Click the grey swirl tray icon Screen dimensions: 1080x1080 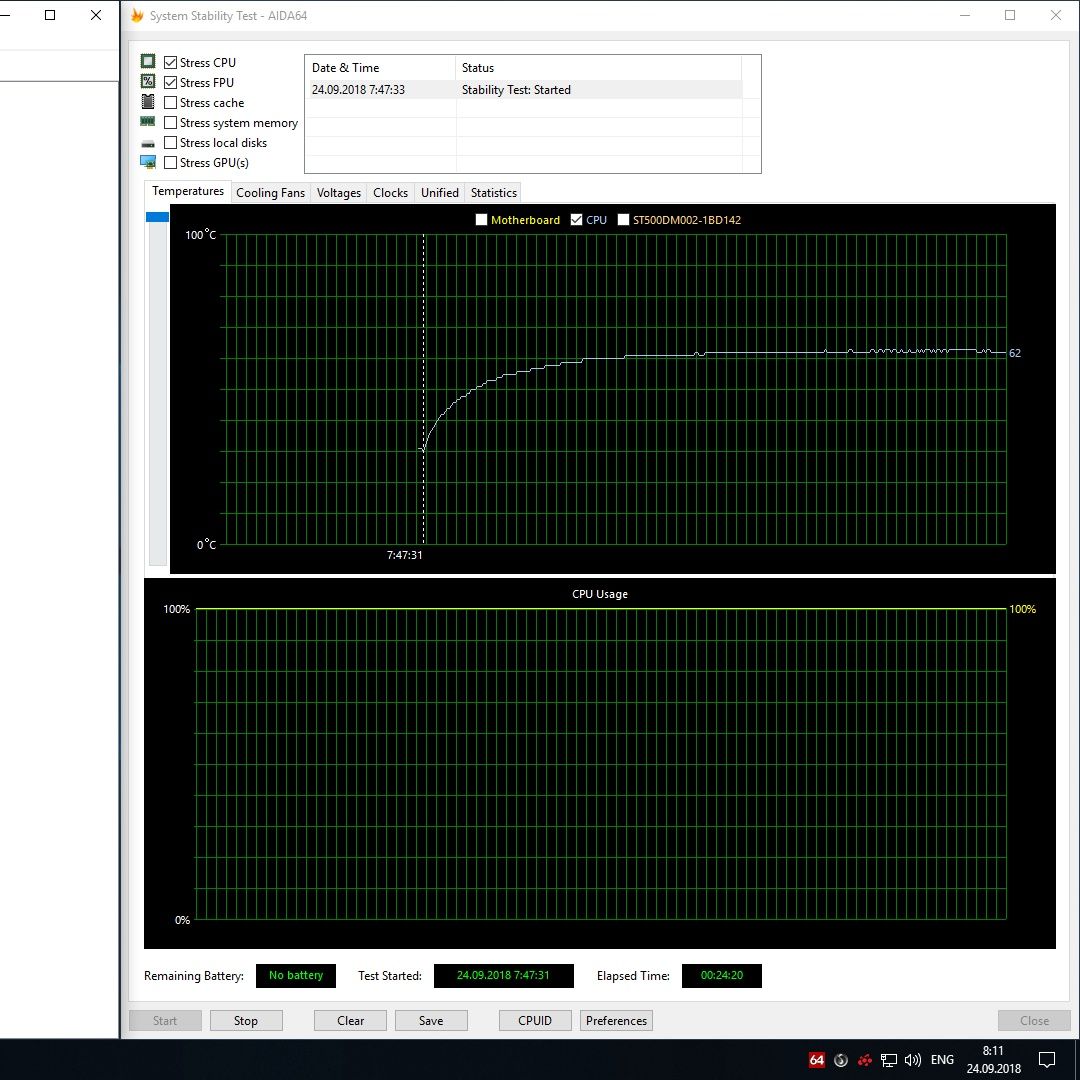840,1060
